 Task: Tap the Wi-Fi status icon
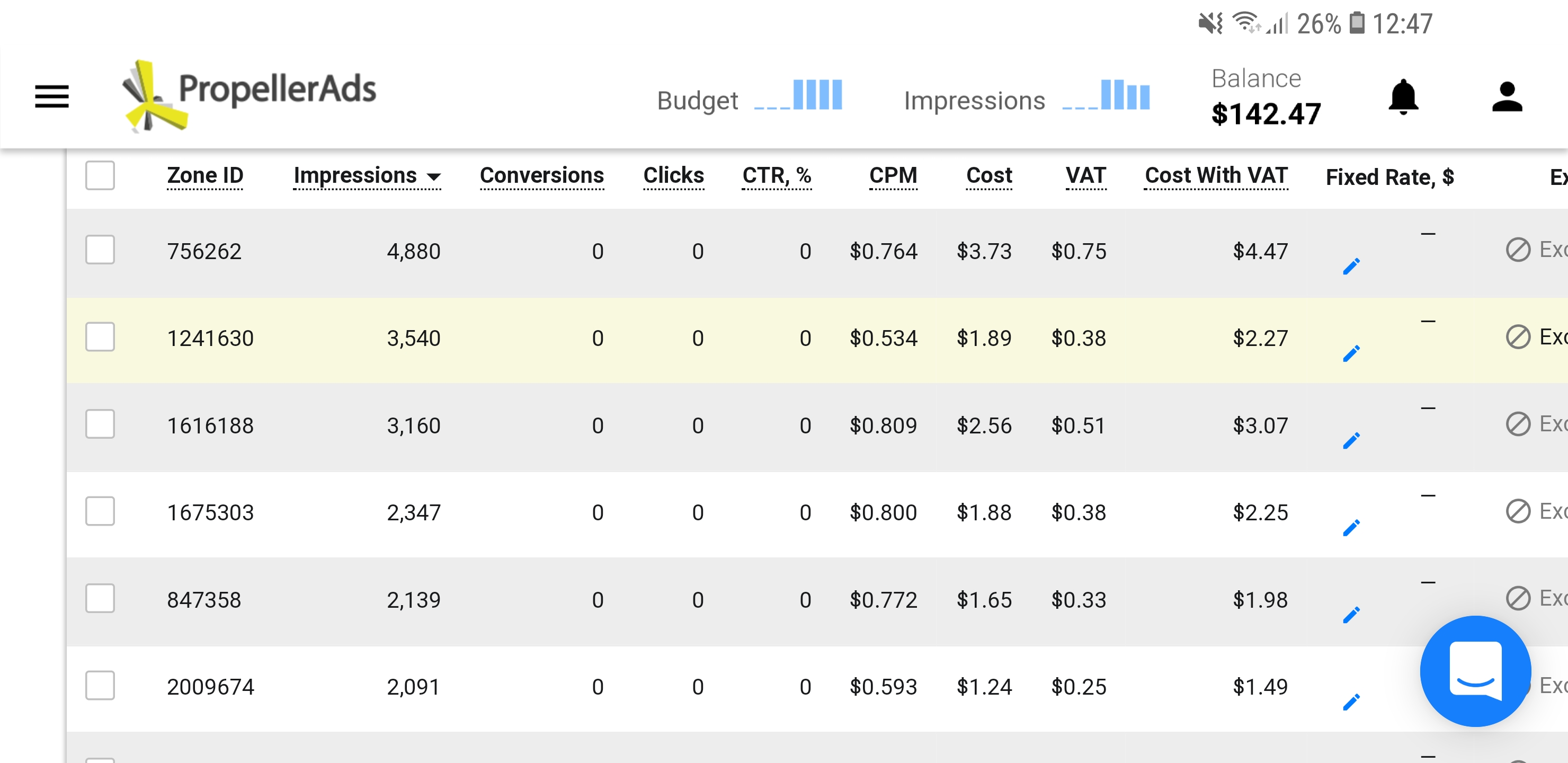pos(1246,23)
